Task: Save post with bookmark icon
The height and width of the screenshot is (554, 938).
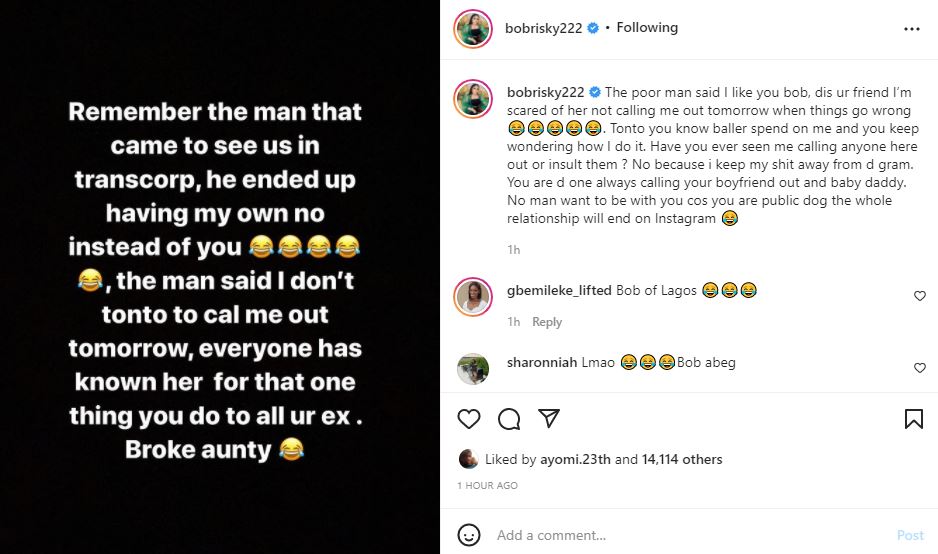Action: [913, 418]
